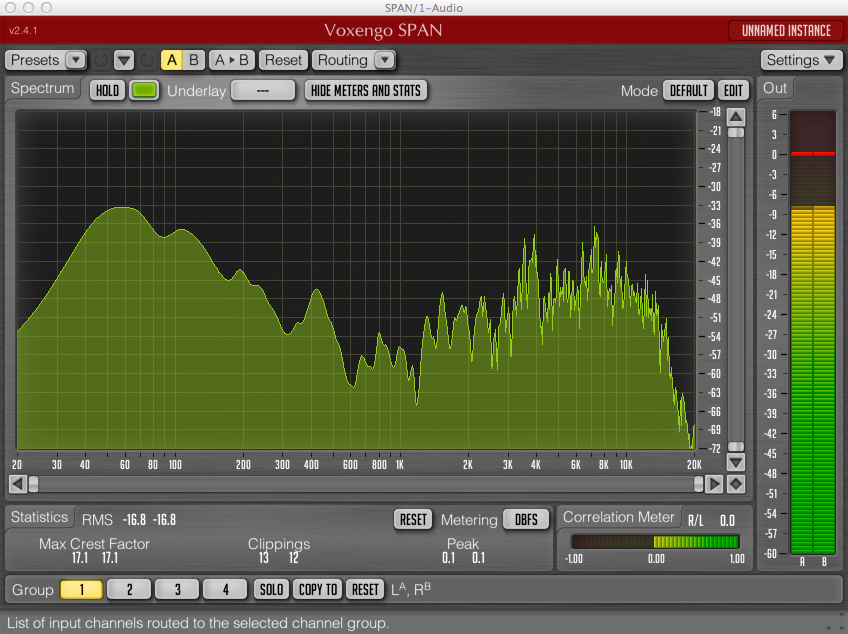Click the redo circular arrow icon
This screenshot has height=634, width=848.
(147, 60)
